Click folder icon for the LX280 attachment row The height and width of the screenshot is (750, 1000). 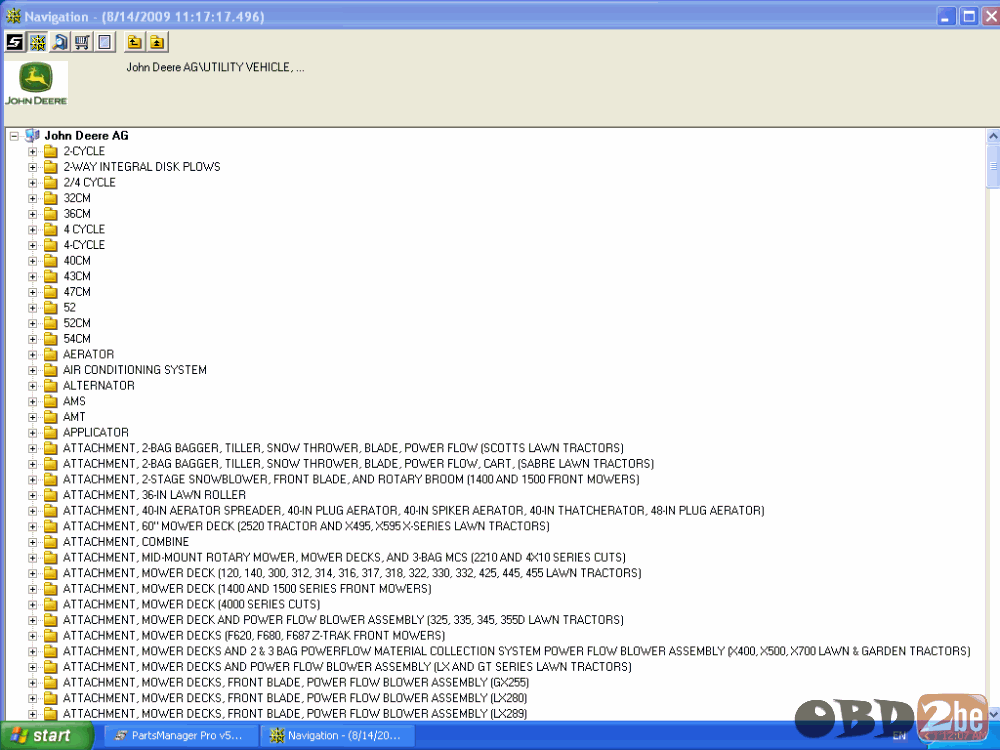(x=51, y=698)
